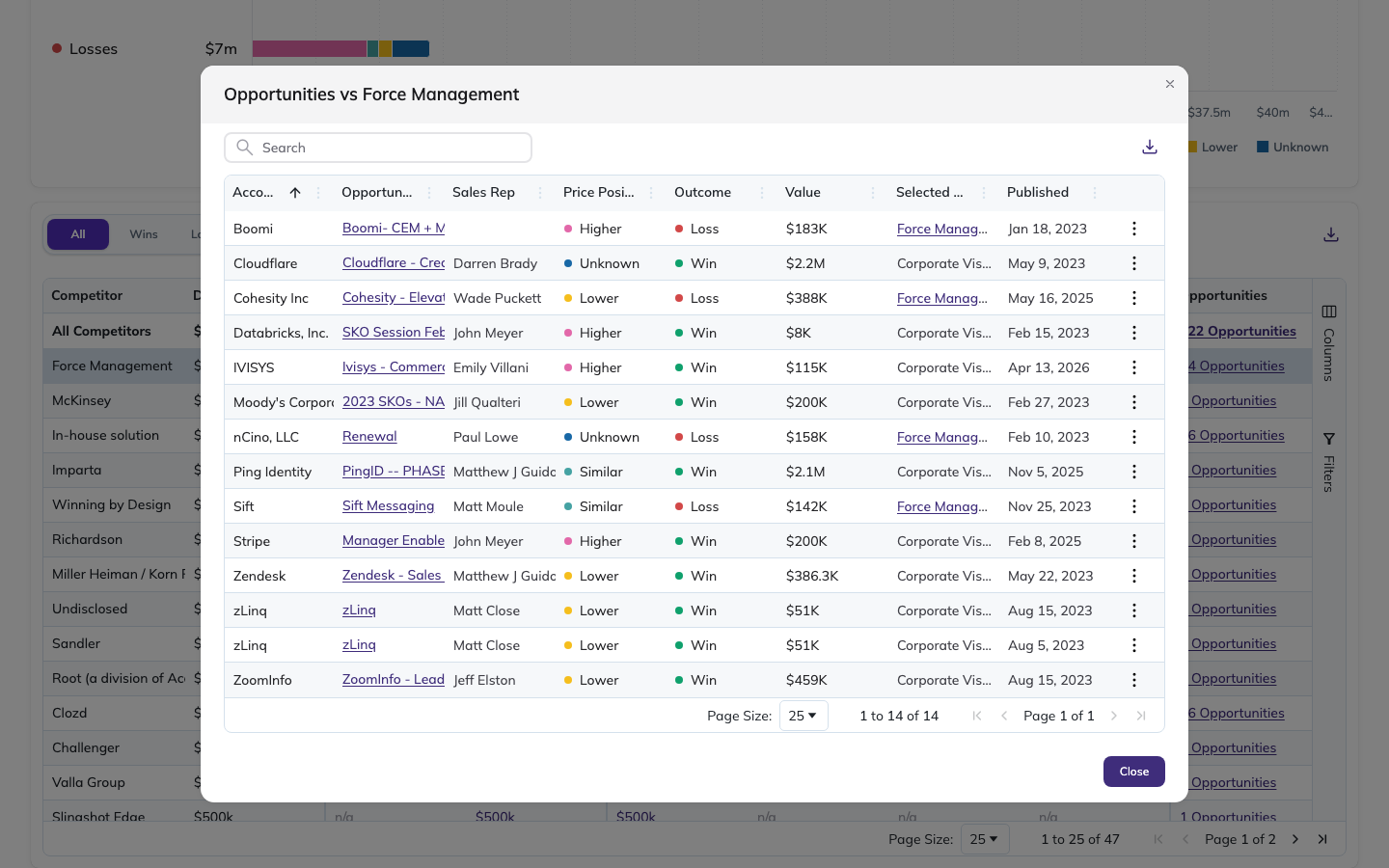
Task: Open the Outcome column header menu
Action: point(762,193)
